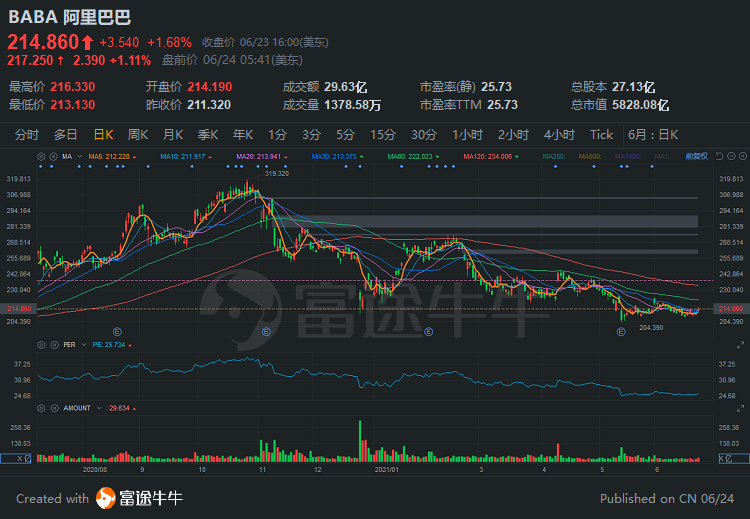This screenshot has height=519, width=750.
Task: Expand the MA indicator dropdown
Action: coord(79,156)
